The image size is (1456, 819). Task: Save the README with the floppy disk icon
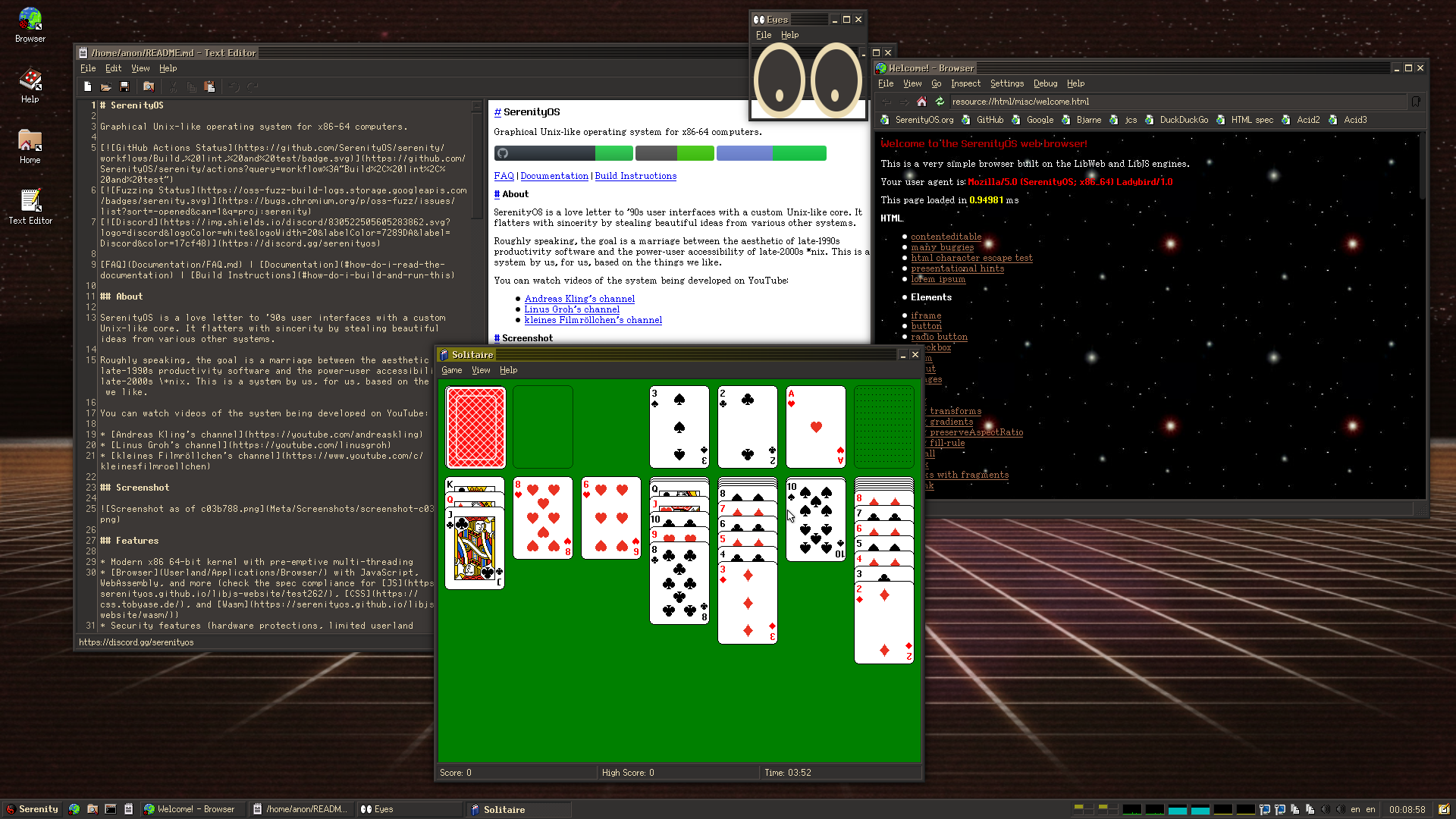click(x=124, y=87)
